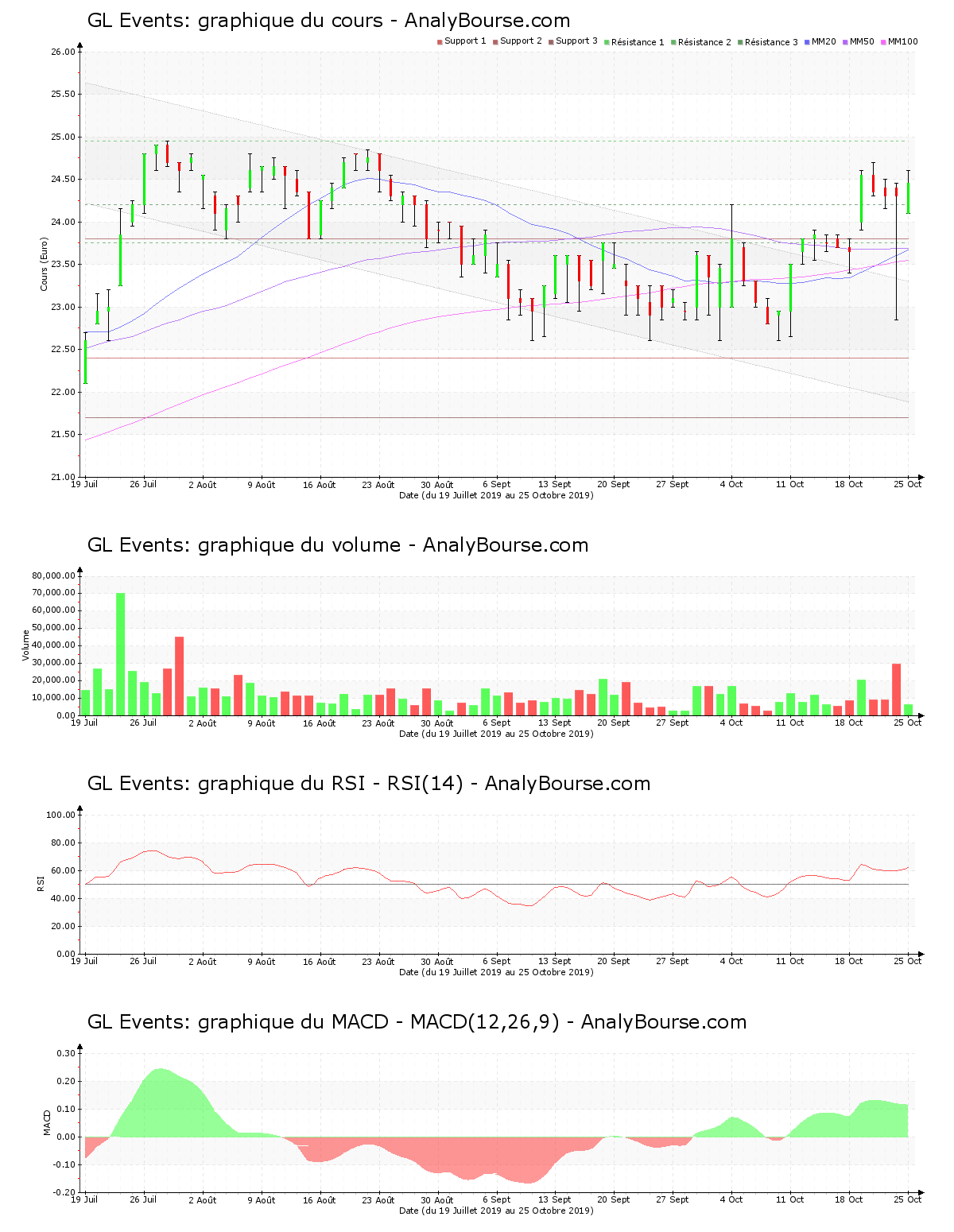Click the Support 3 legend label
954x1232 pixels.
click(x=576, y=41)
